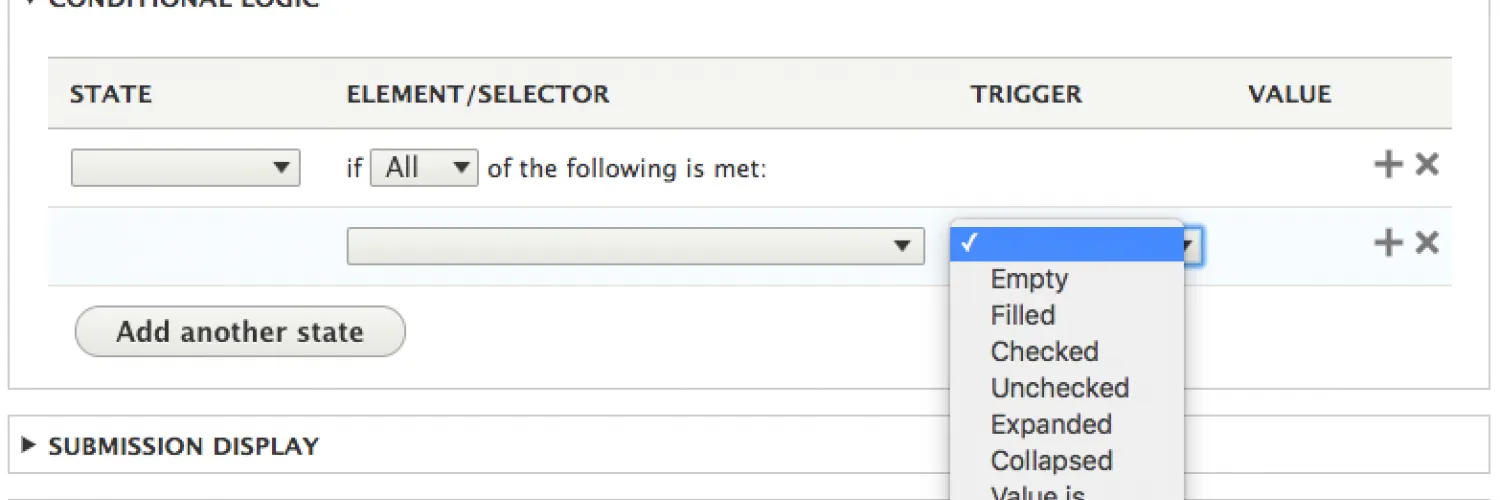Click the plus icon in the state row
Screen dimensions: 1500x500
(x=1388, y=165)
